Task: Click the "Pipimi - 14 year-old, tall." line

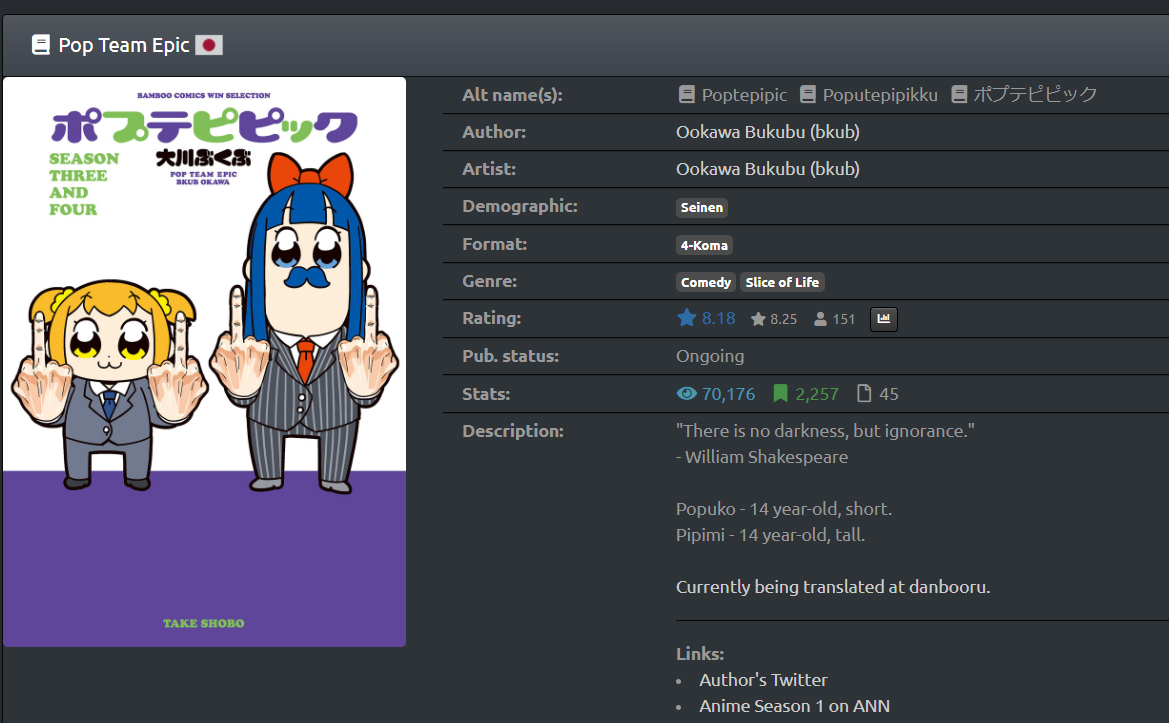Action: [x=770, y=535]
